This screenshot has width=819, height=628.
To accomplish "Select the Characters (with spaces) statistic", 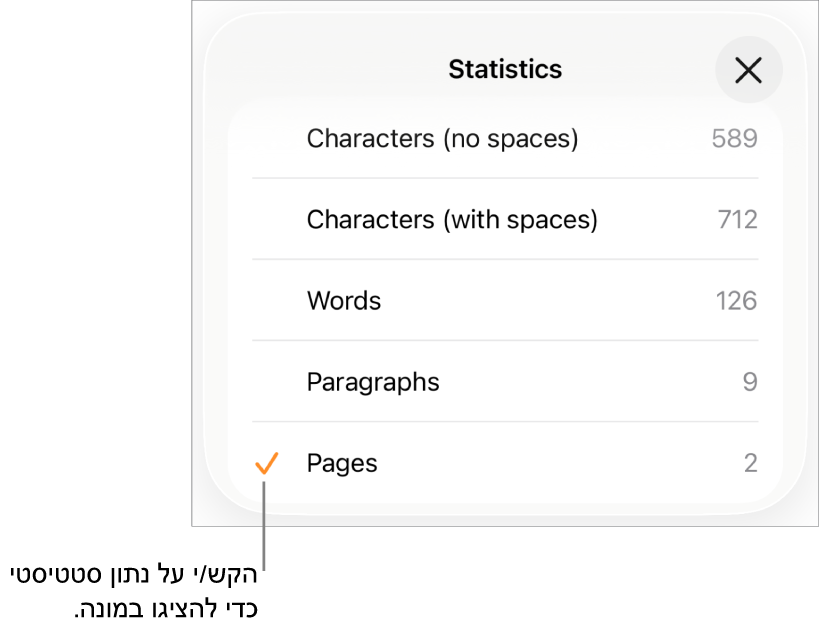I will coord(451,219).
